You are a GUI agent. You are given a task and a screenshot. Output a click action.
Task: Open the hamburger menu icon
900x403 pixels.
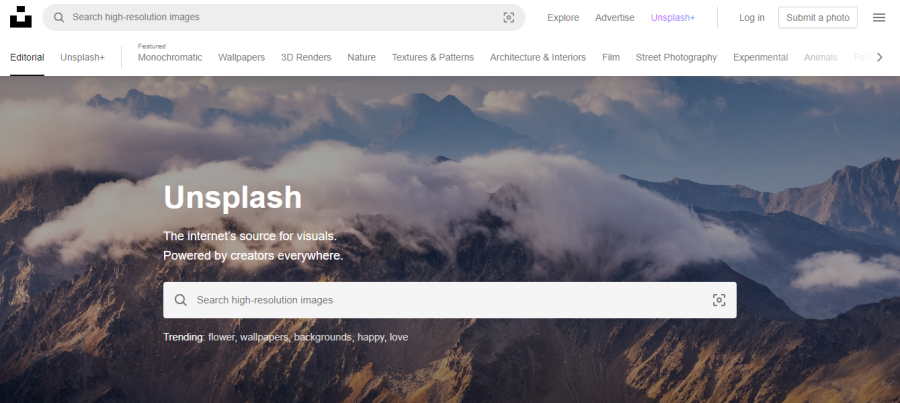tap(879, 17)
